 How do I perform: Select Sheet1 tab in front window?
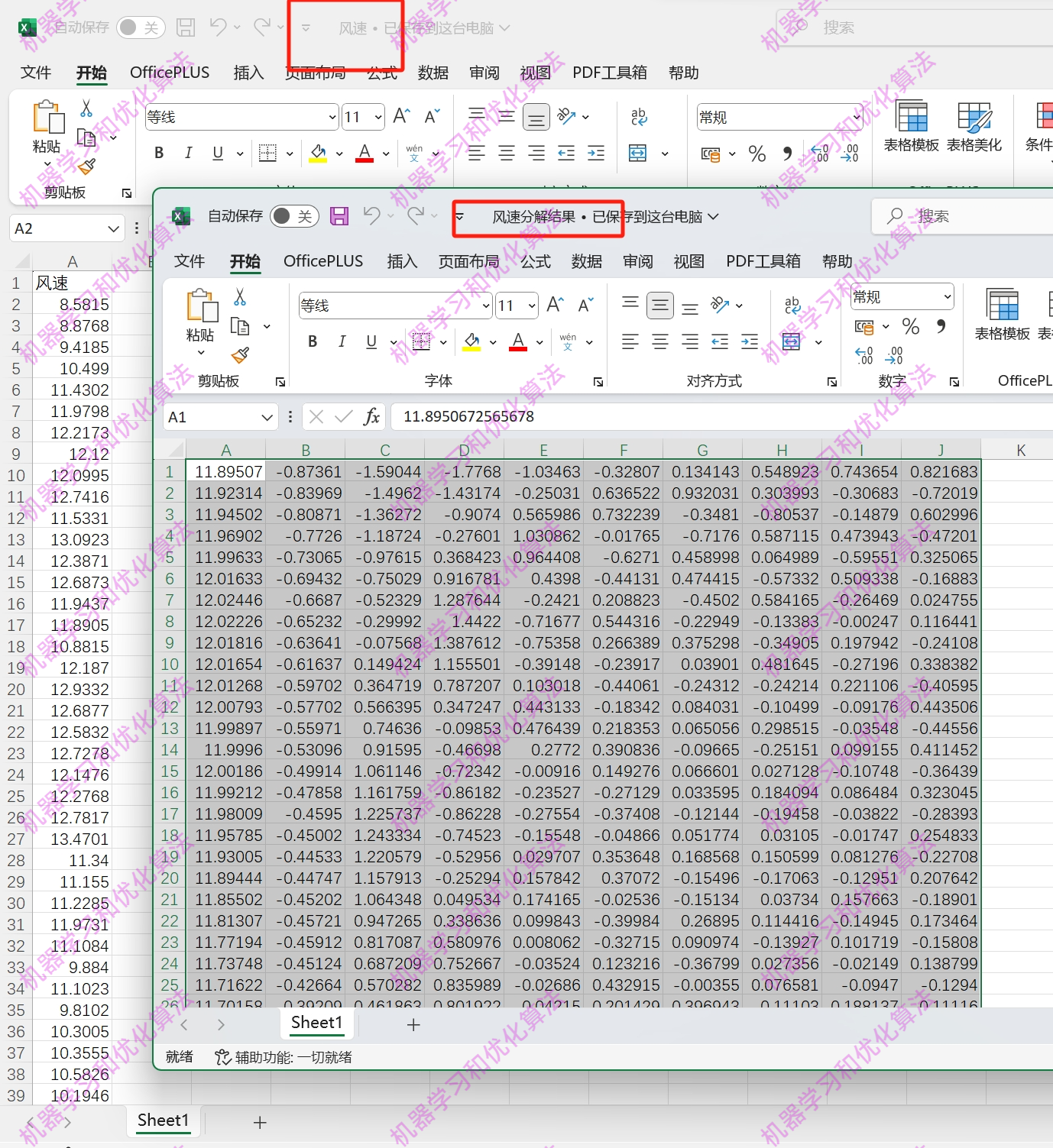coord(316,1023)
